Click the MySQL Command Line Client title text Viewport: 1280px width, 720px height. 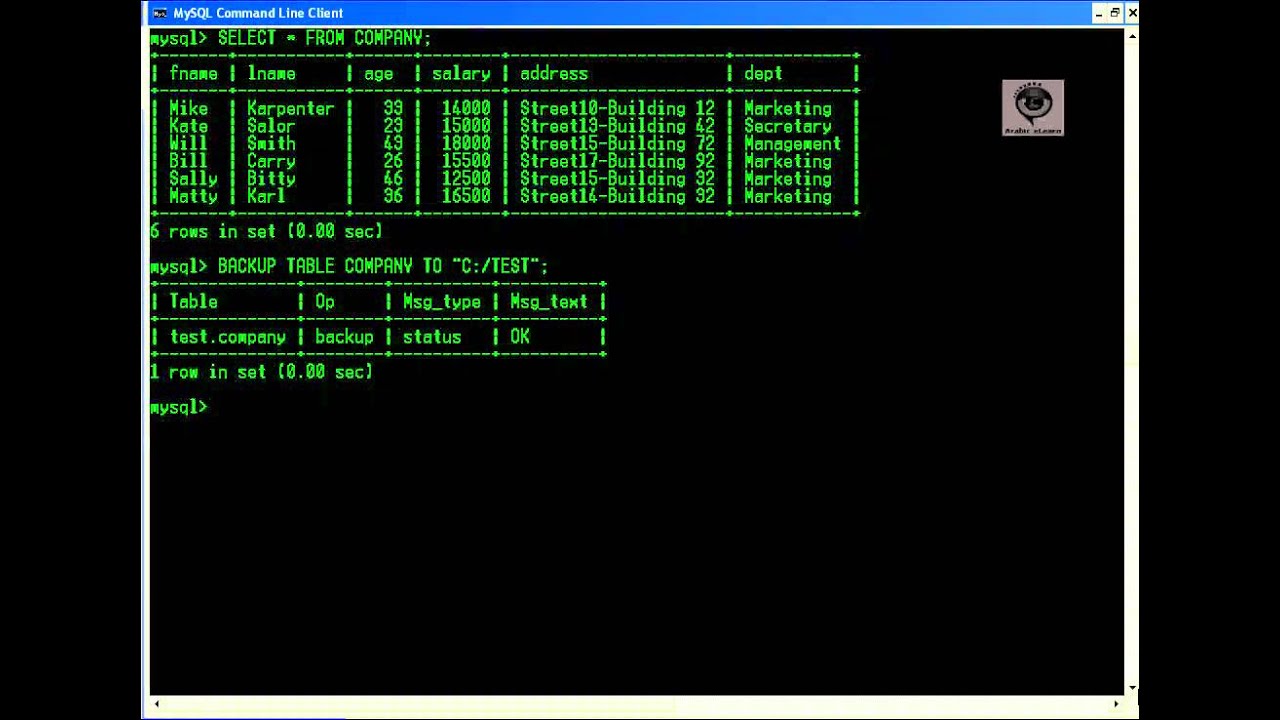[x=258, y=13]
